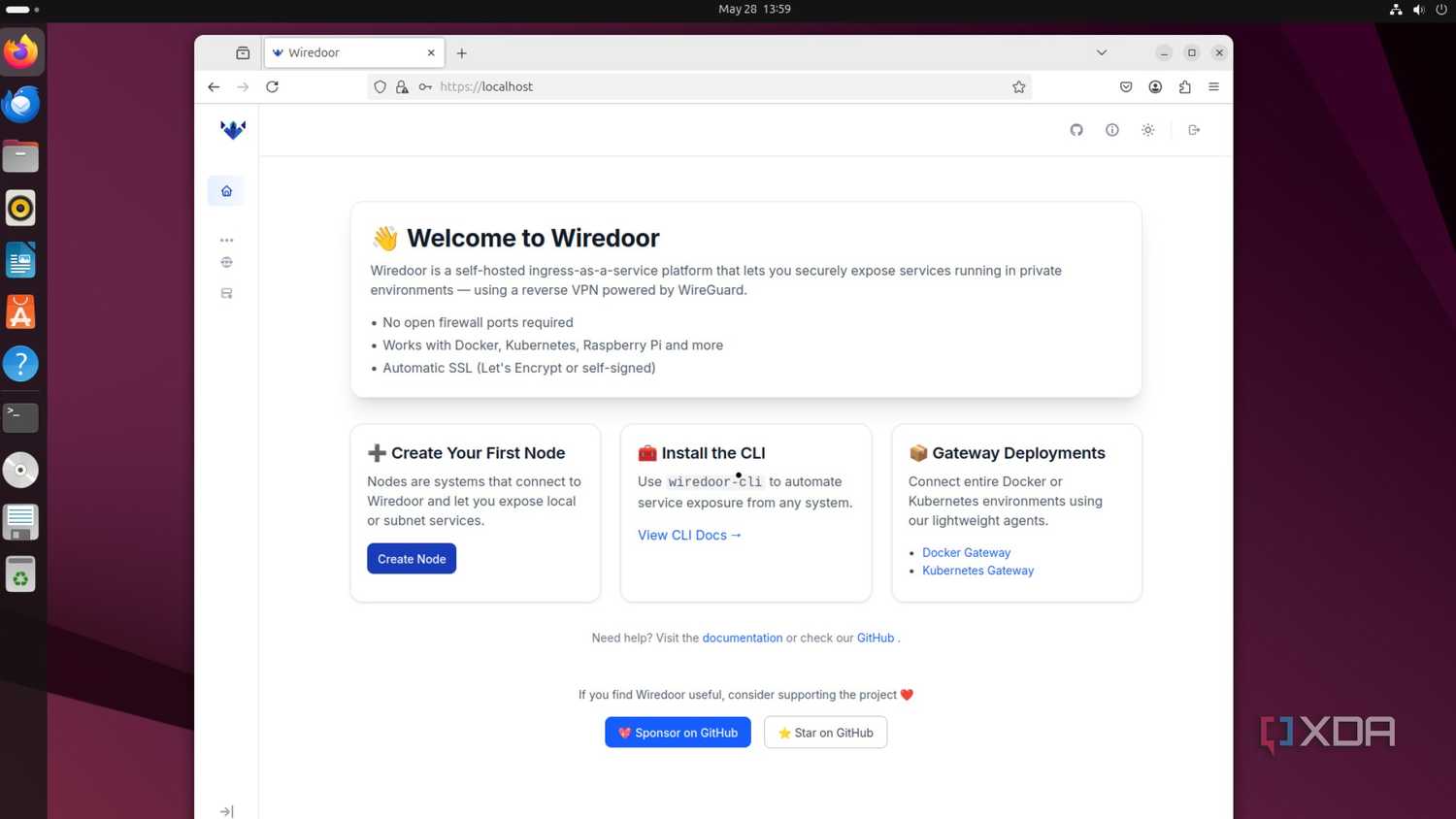Go forward with the browser forward arrow
The image size is (1456, 819).
coord(243,86)
